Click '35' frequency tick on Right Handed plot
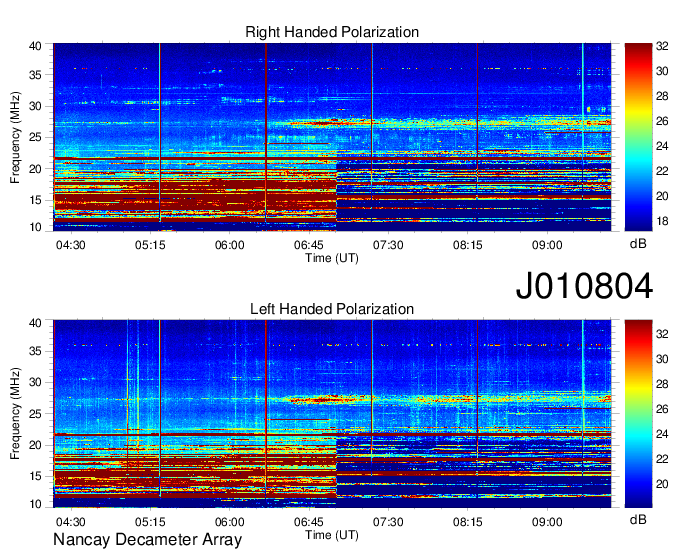The width and height of the screenshot is (680, 552). coord(35,75)
